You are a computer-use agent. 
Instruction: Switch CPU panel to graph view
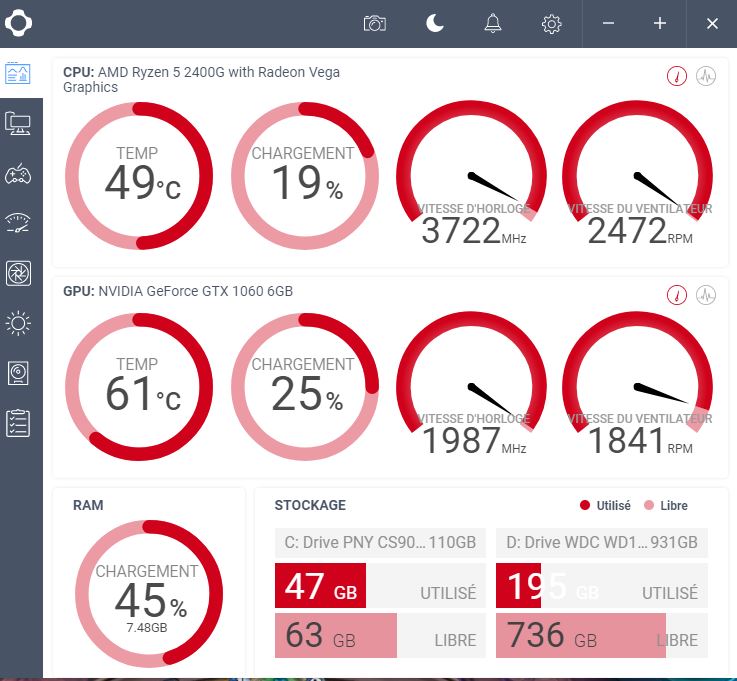tap(706, 76)
